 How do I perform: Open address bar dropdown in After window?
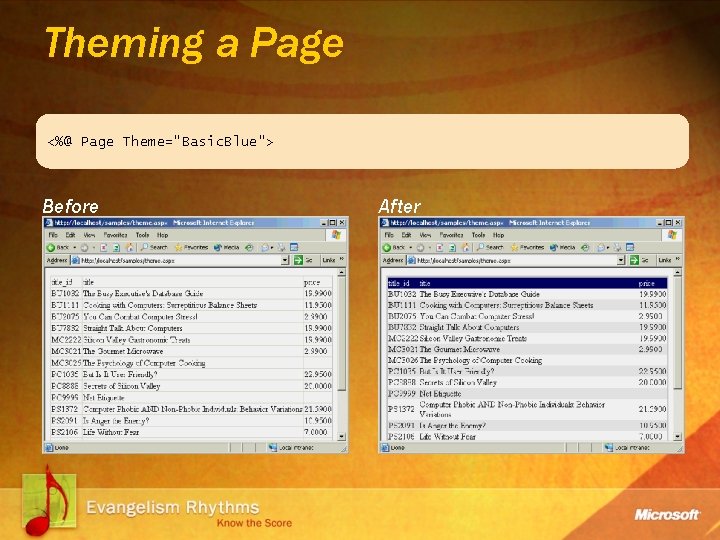pos(621,260)
